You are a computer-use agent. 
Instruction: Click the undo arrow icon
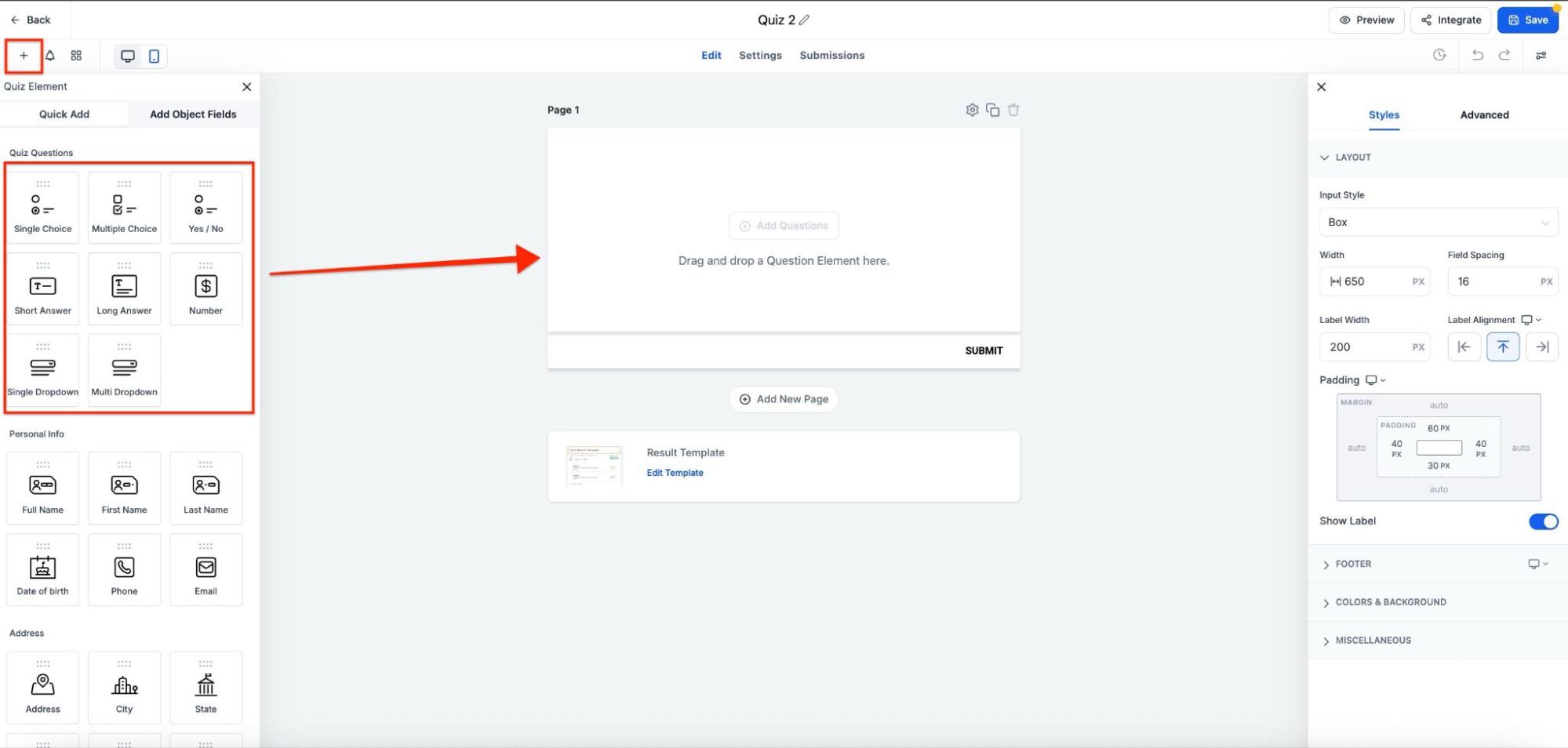click(x=1477, y=55)
